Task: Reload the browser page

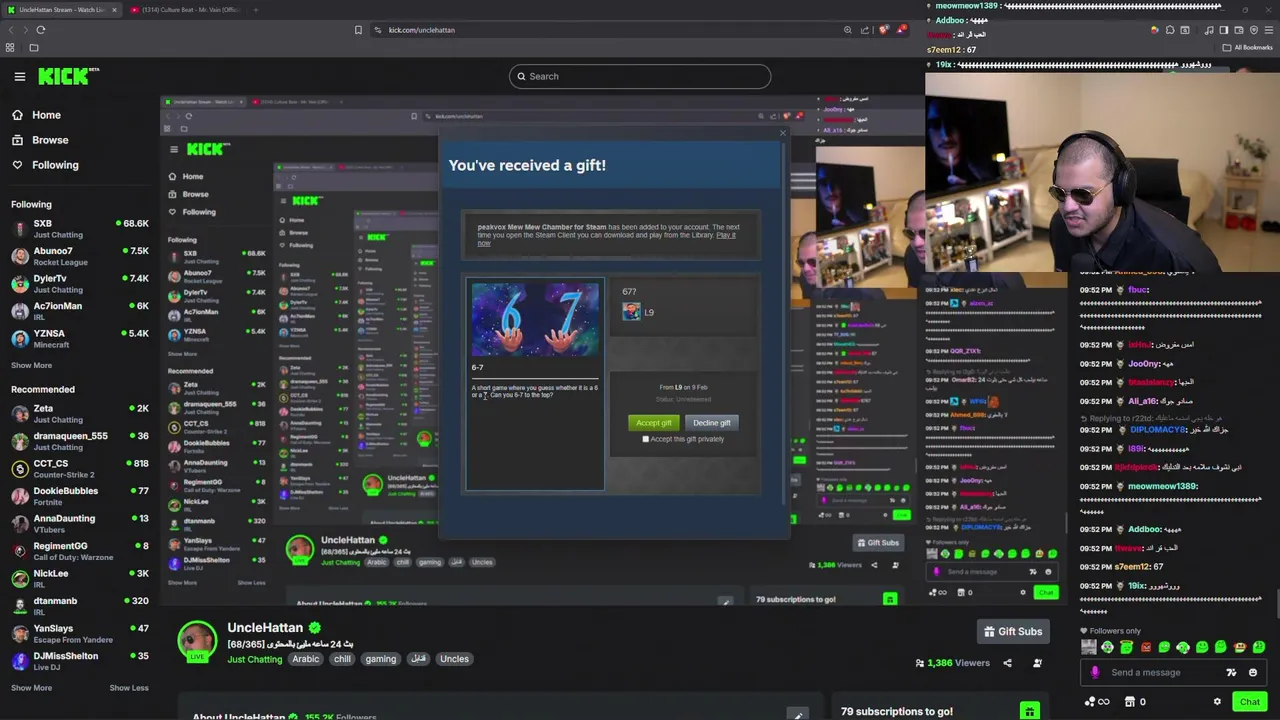Action: (41, 30)
